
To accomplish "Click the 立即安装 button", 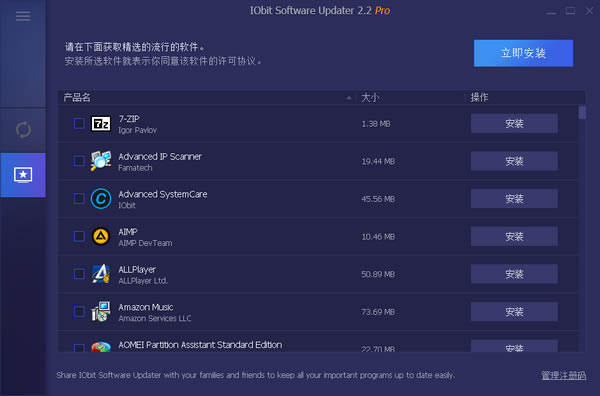I will pyautogui.click(x=523, y=53).
